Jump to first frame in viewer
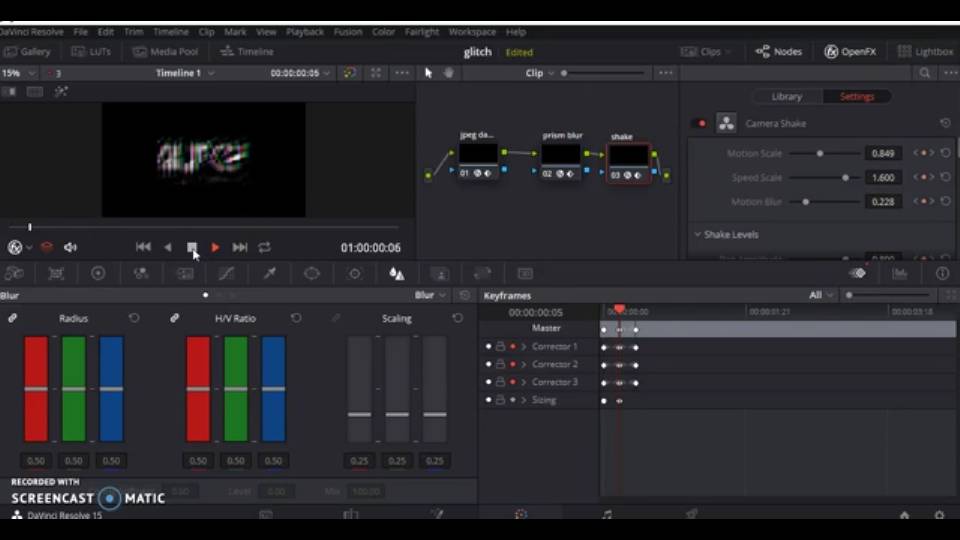The height and width of the screenshot is (540, 960). (143, 247)
